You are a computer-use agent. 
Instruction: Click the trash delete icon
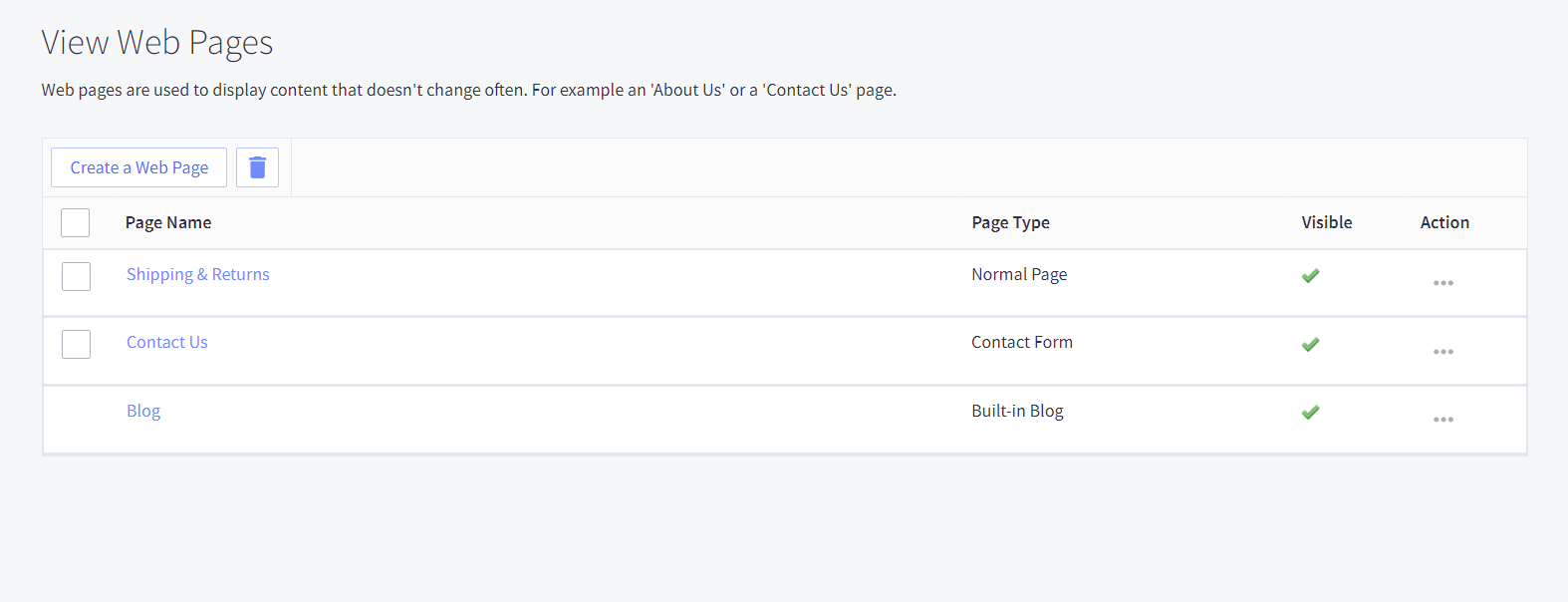click(257, 167)
